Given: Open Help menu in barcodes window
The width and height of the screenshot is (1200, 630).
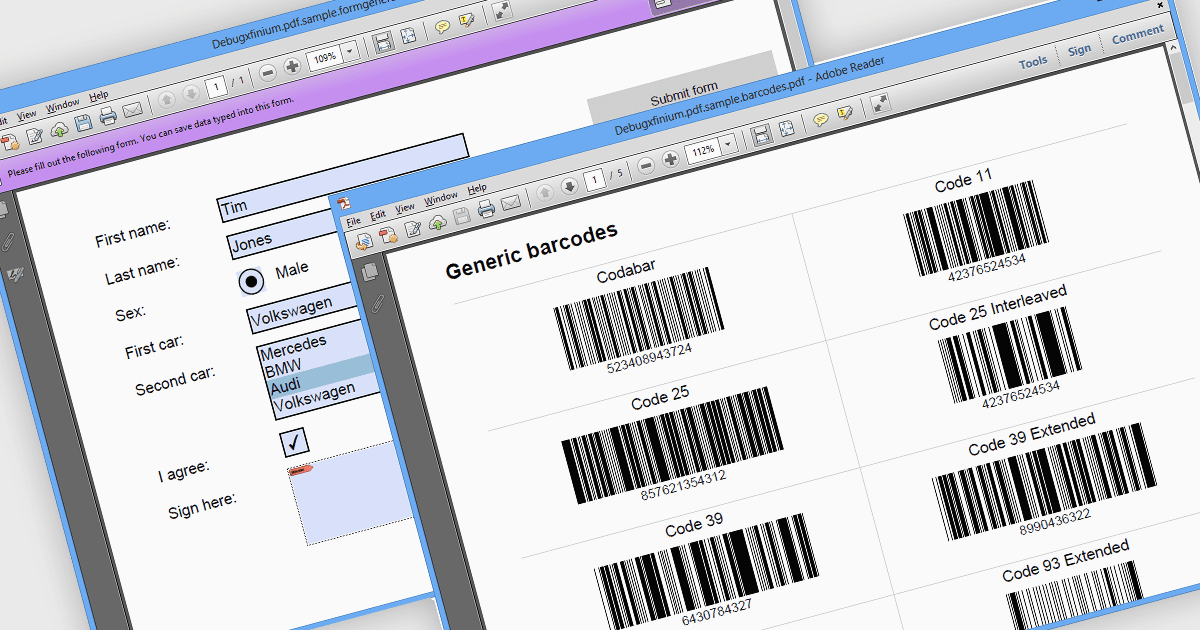Looking at the screenshot, I should pos(477,188).
